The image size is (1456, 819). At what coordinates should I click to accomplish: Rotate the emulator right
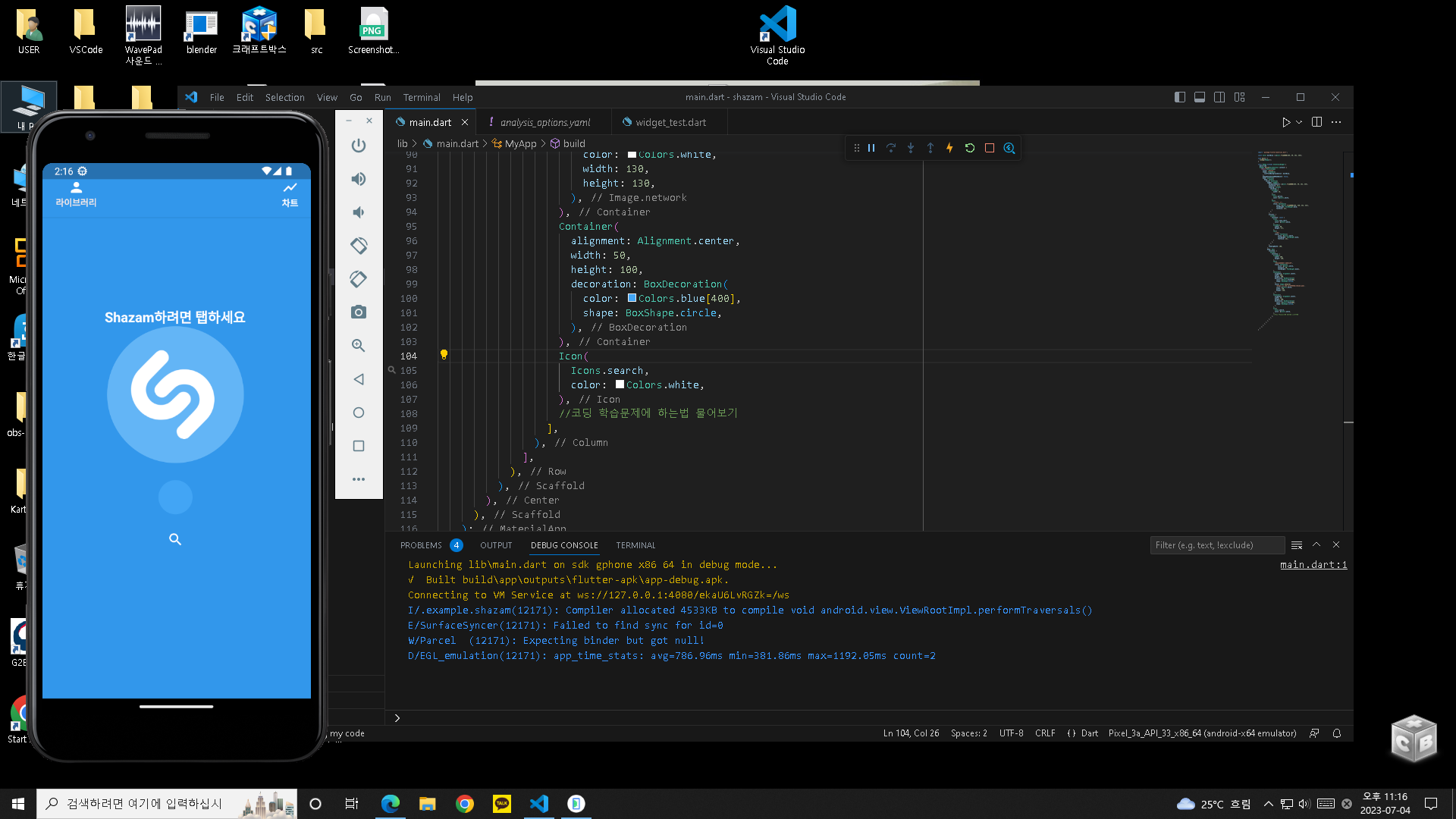359,279
